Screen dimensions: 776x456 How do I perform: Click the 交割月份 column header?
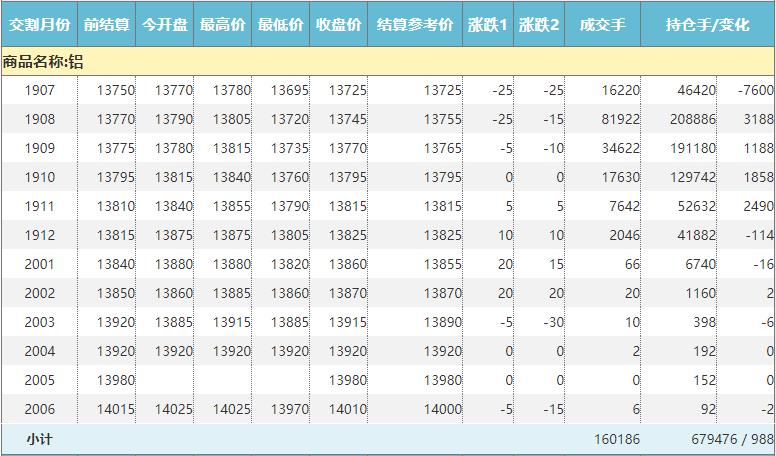(x=39, y=24)
